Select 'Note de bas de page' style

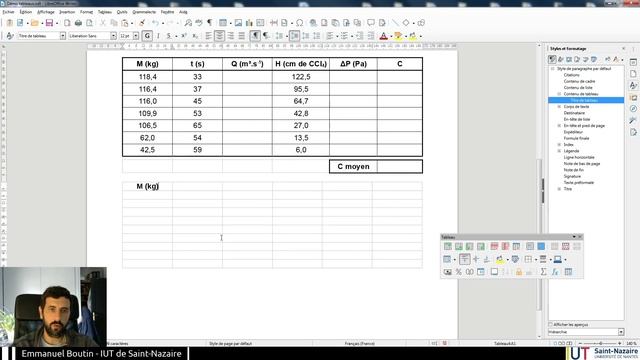(582, 164)
